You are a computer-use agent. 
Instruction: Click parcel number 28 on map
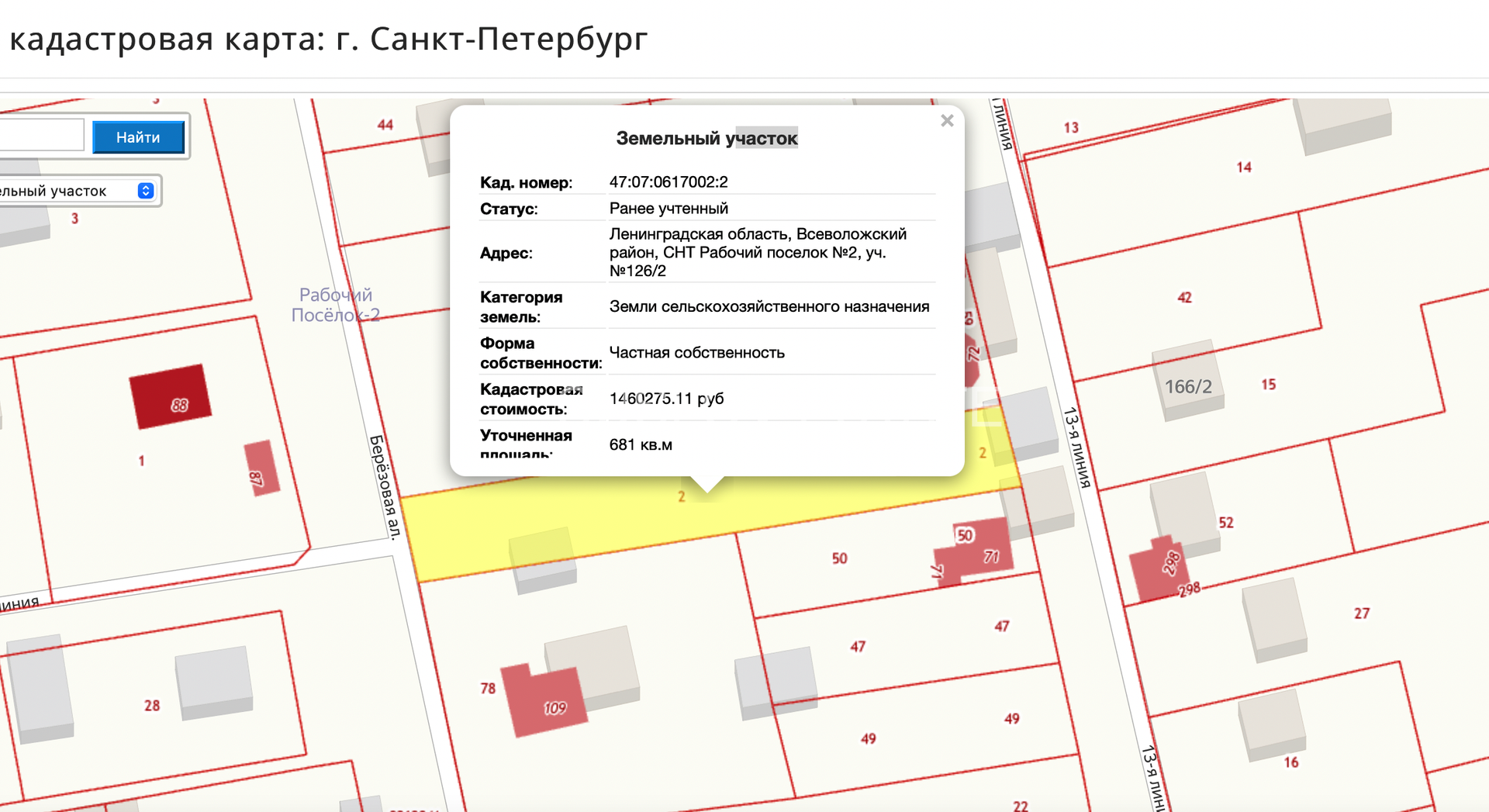(152, 706)
